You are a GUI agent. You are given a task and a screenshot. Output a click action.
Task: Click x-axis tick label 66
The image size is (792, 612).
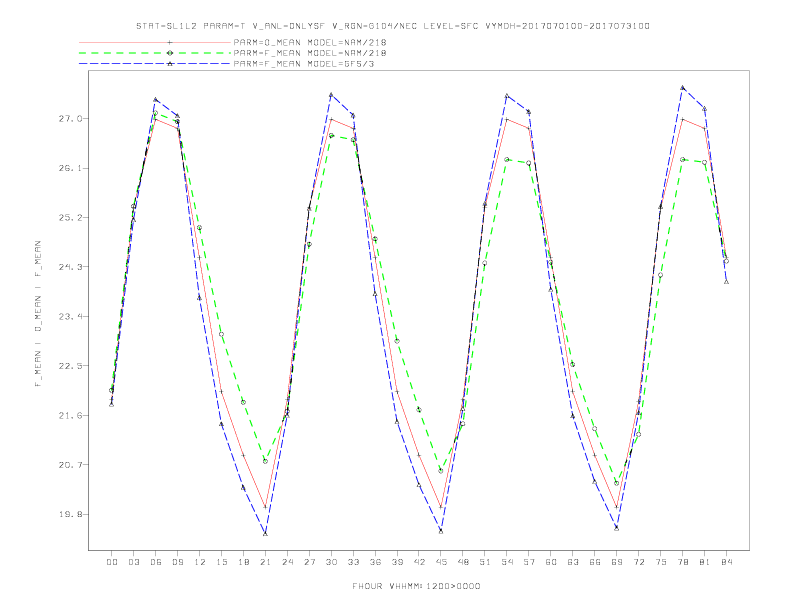pyautogui.click(x=595, y=562)
